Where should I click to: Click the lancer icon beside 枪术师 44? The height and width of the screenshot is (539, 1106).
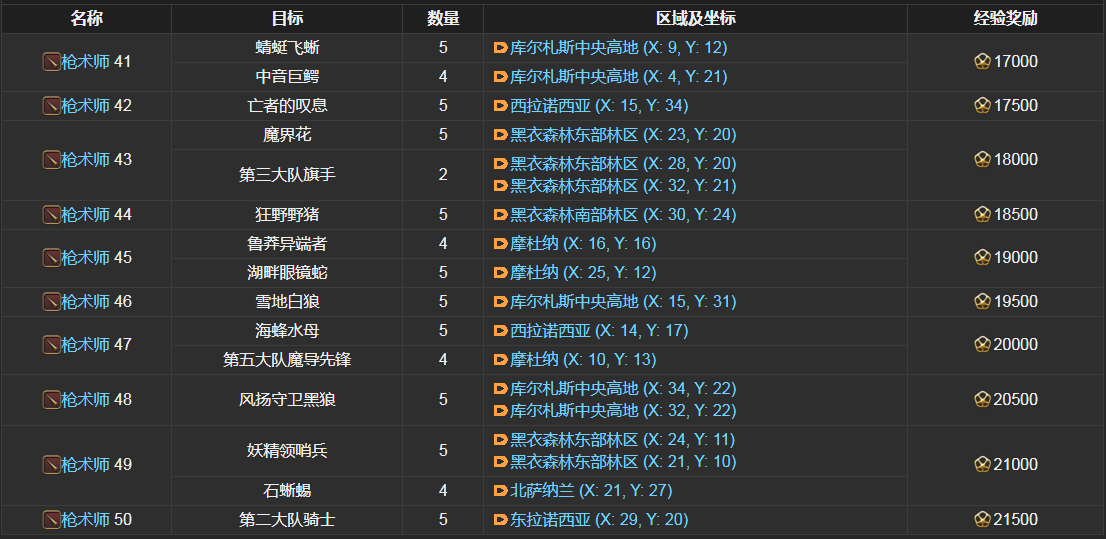point(51,214)
